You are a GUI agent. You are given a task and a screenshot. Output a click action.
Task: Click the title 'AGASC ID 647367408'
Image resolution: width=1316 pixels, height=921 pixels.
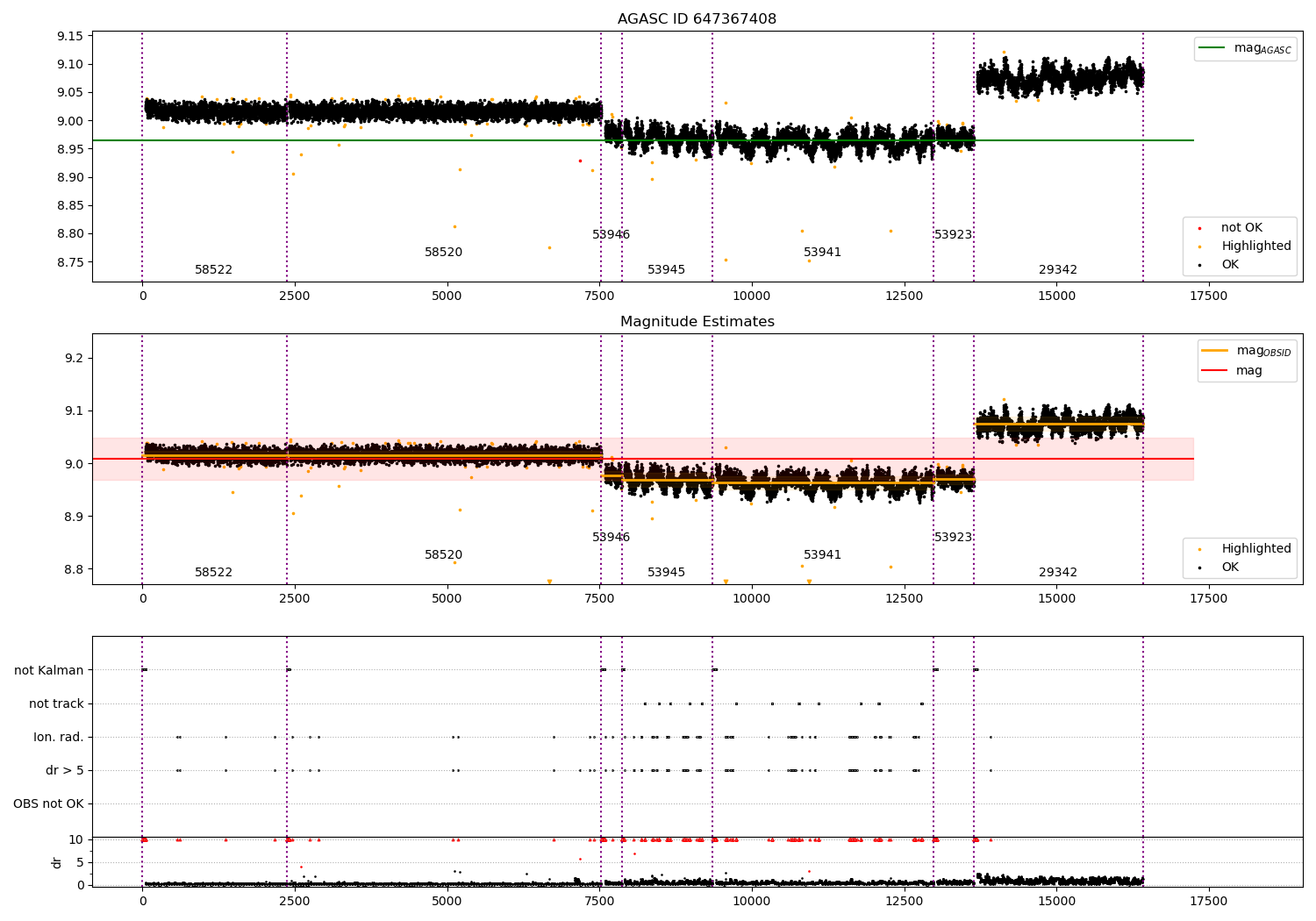point(697,19)
